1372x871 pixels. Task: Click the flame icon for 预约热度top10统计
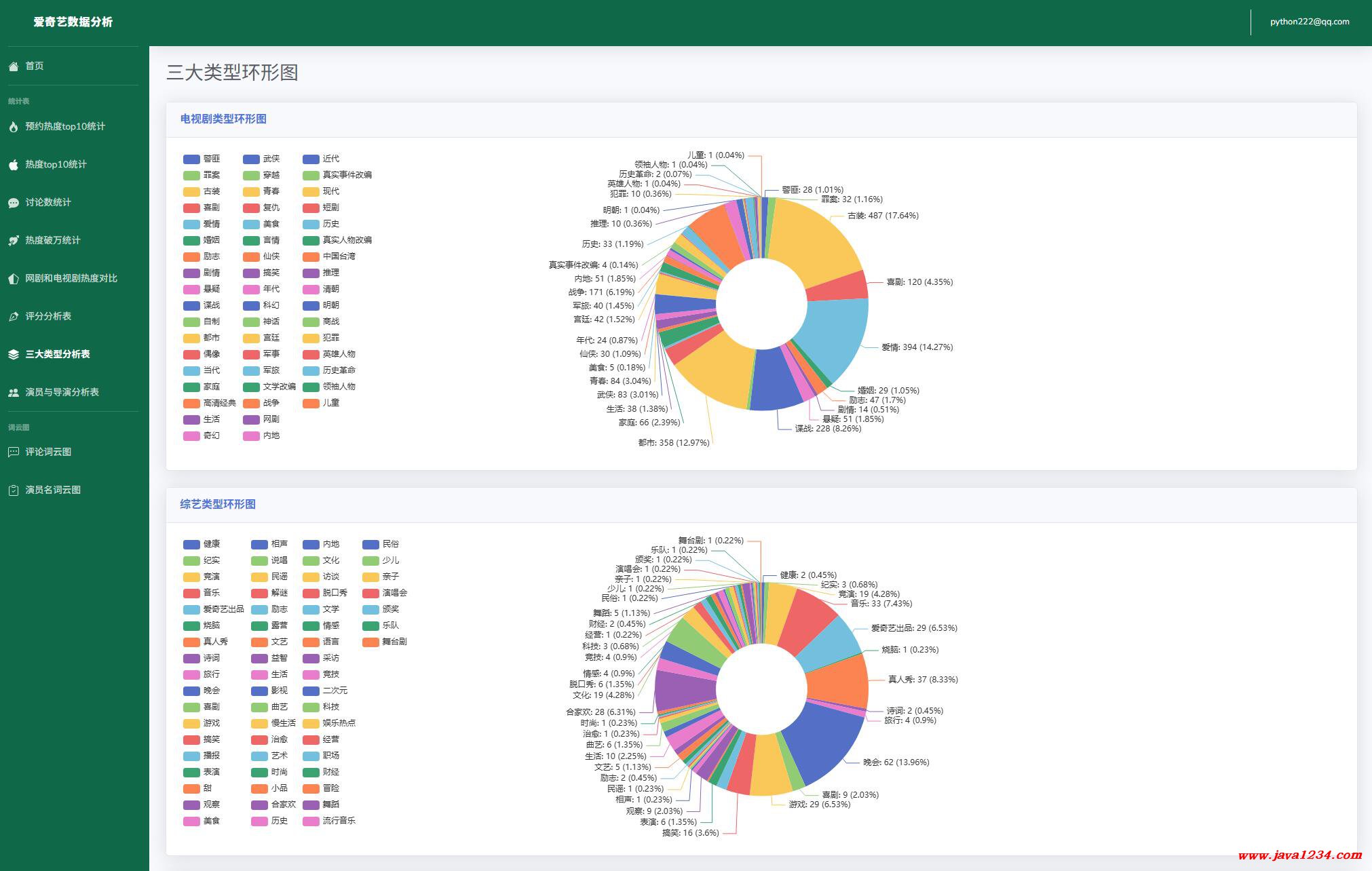14,127
